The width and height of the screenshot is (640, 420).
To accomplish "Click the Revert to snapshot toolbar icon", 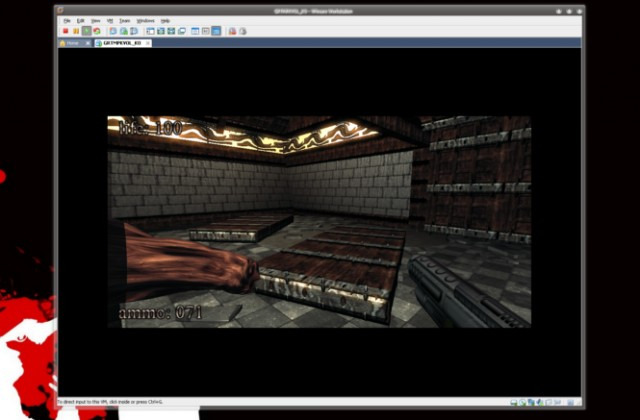I will [x=124, y=31].
